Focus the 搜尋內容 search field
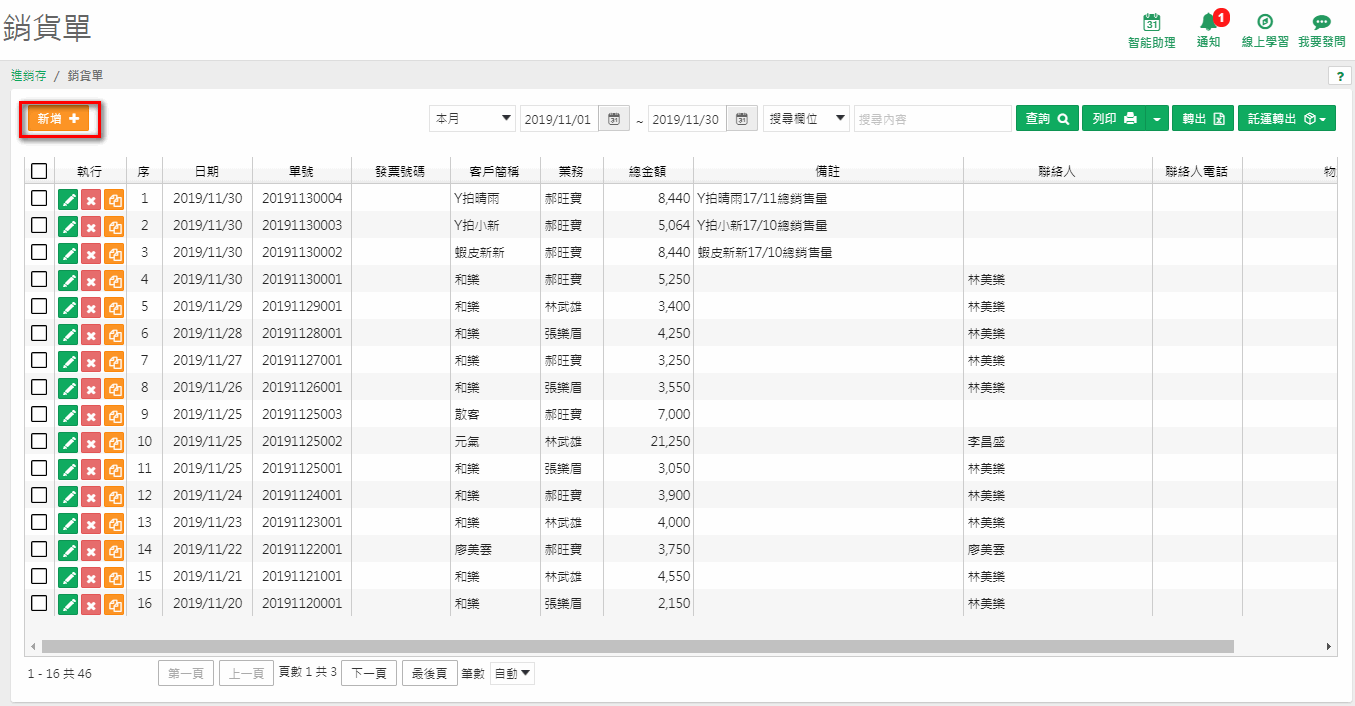 tap(933, 119)
